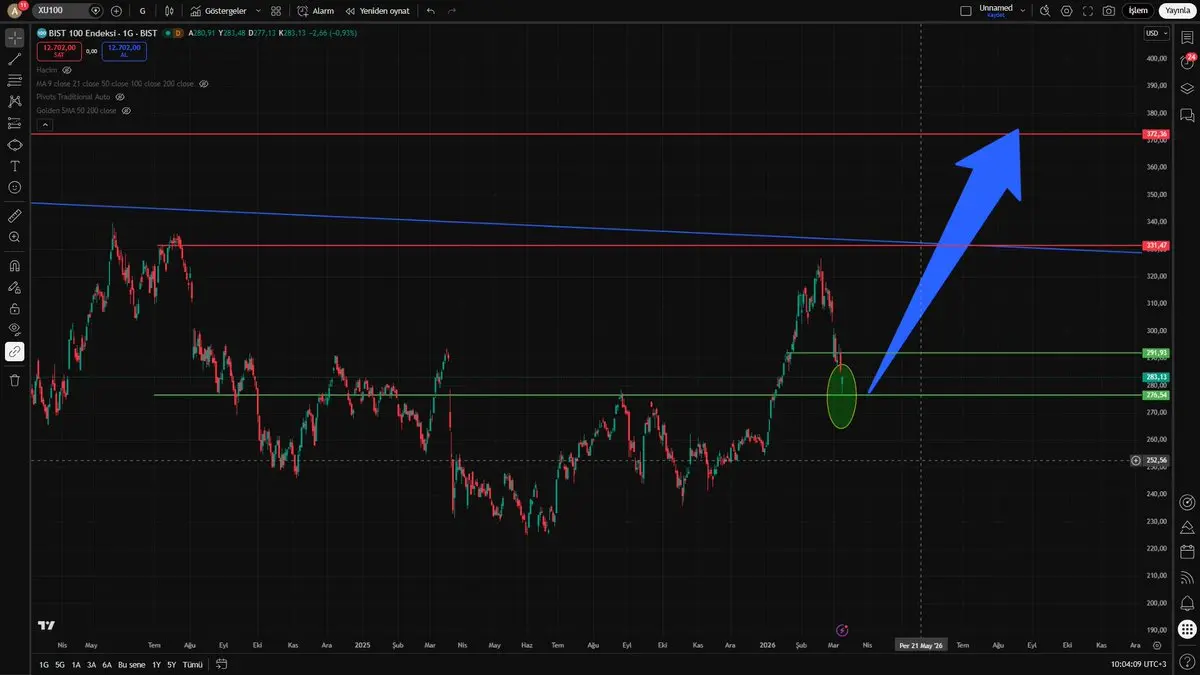
Task: Select the 5Y time range
Action: (x=171, y=665)
